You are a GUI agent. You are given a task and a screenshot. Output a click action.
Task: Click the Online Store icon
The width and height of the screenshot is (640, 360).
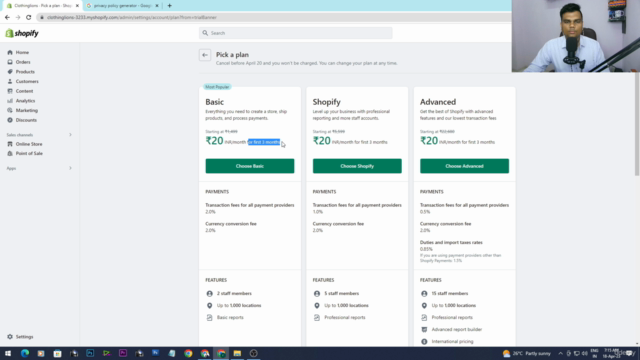point(10,144)
